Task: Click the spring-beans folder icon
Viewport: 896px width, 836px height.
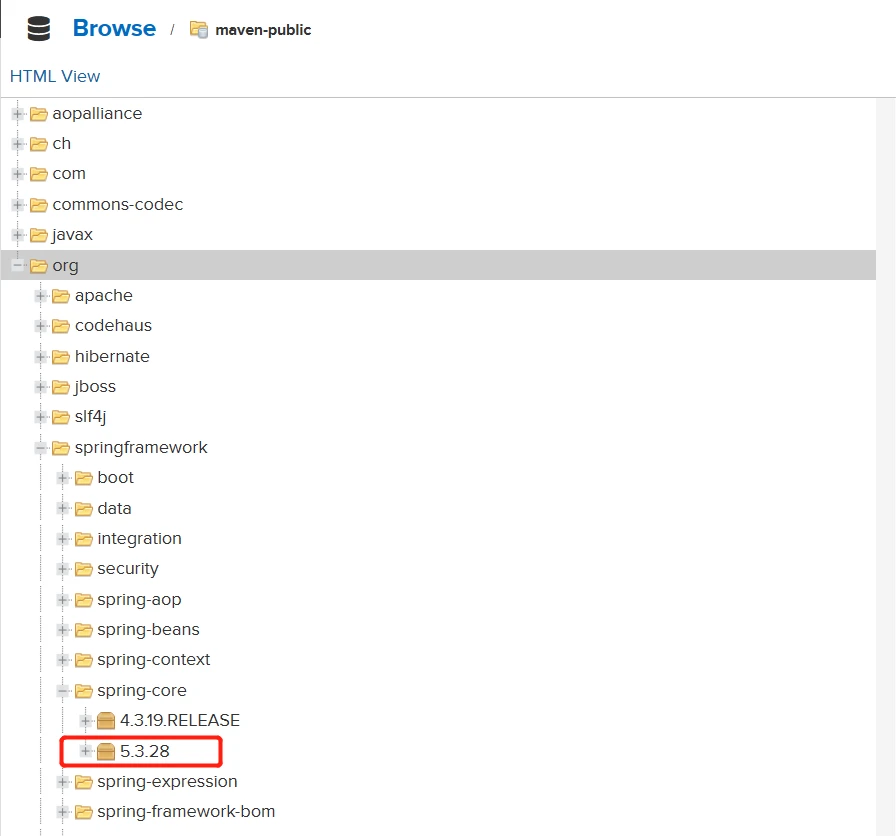Action: (x=83, y=630)
